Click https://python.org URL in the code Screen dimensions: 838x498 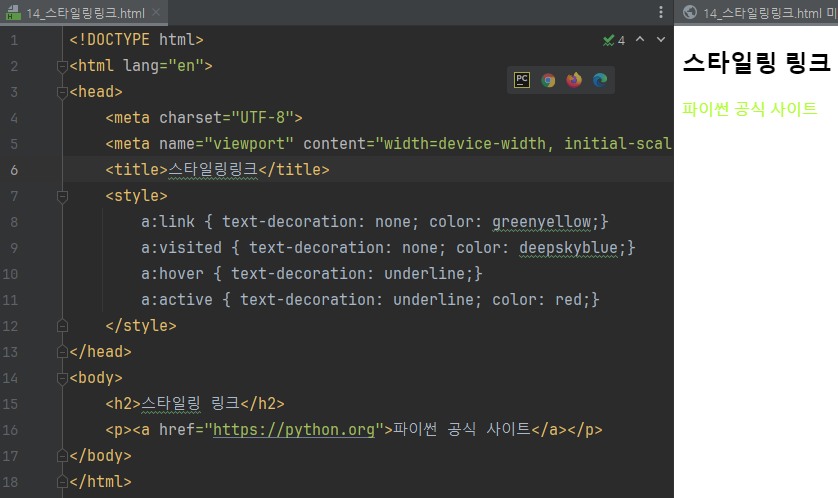point(294,430)
